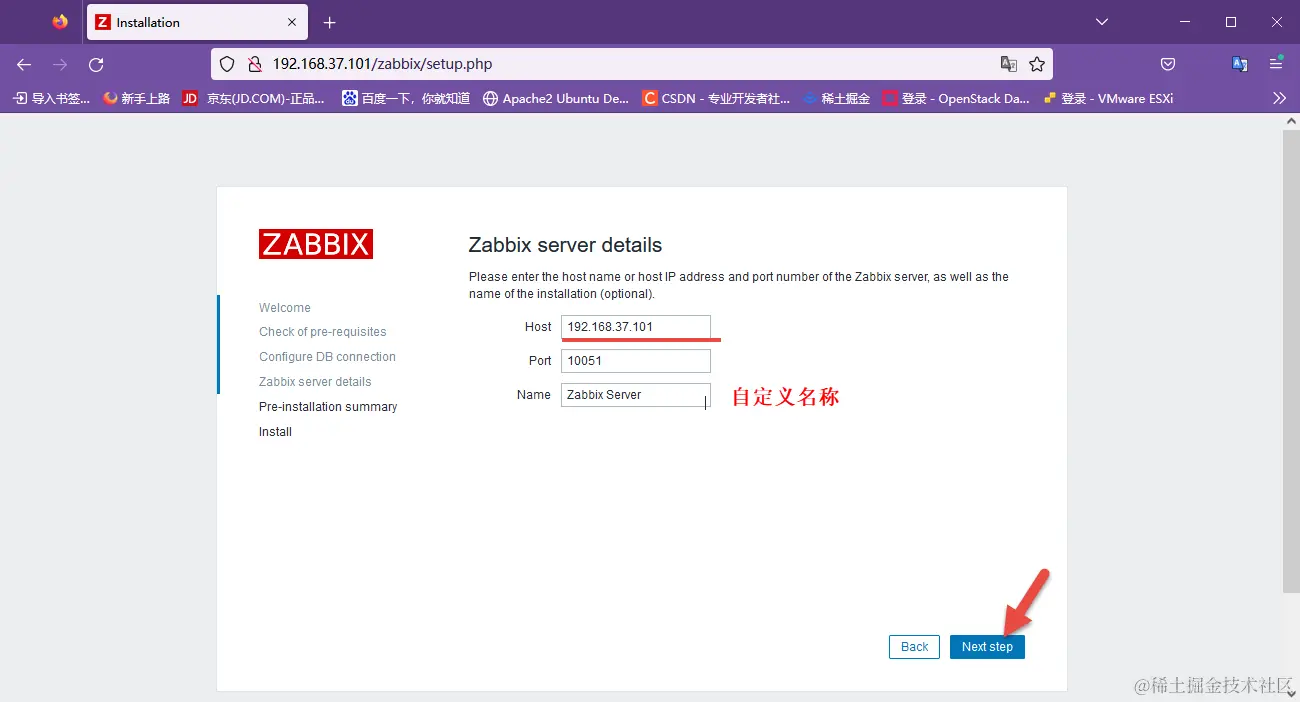Viewport: 1300px width, 702px height.
Task: Open the list all tabs dropdown
Action: (x=1101, y=22)
